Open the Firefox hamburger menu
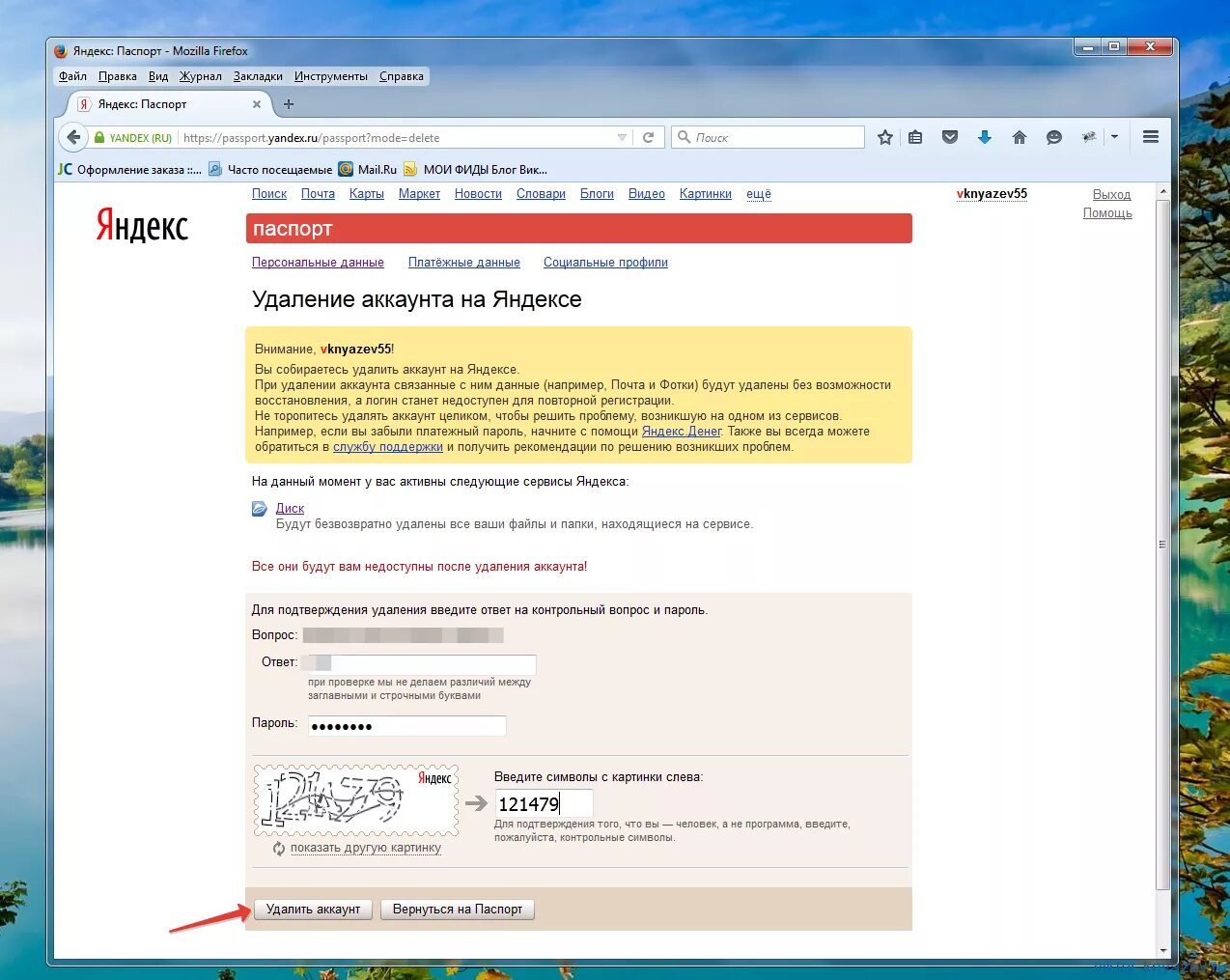This screenshot has height=980, width=1230. click(x=1151, y=137)
